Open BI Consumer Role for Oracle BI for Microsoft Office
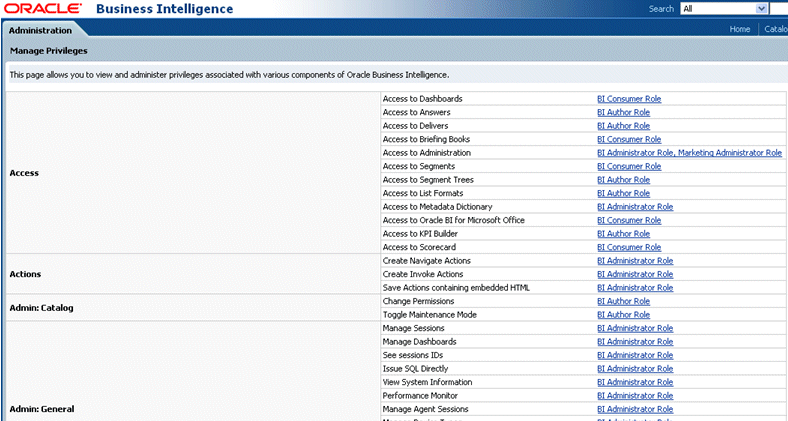The width and height of the screenshot is (788, 421). pos(629,221)
